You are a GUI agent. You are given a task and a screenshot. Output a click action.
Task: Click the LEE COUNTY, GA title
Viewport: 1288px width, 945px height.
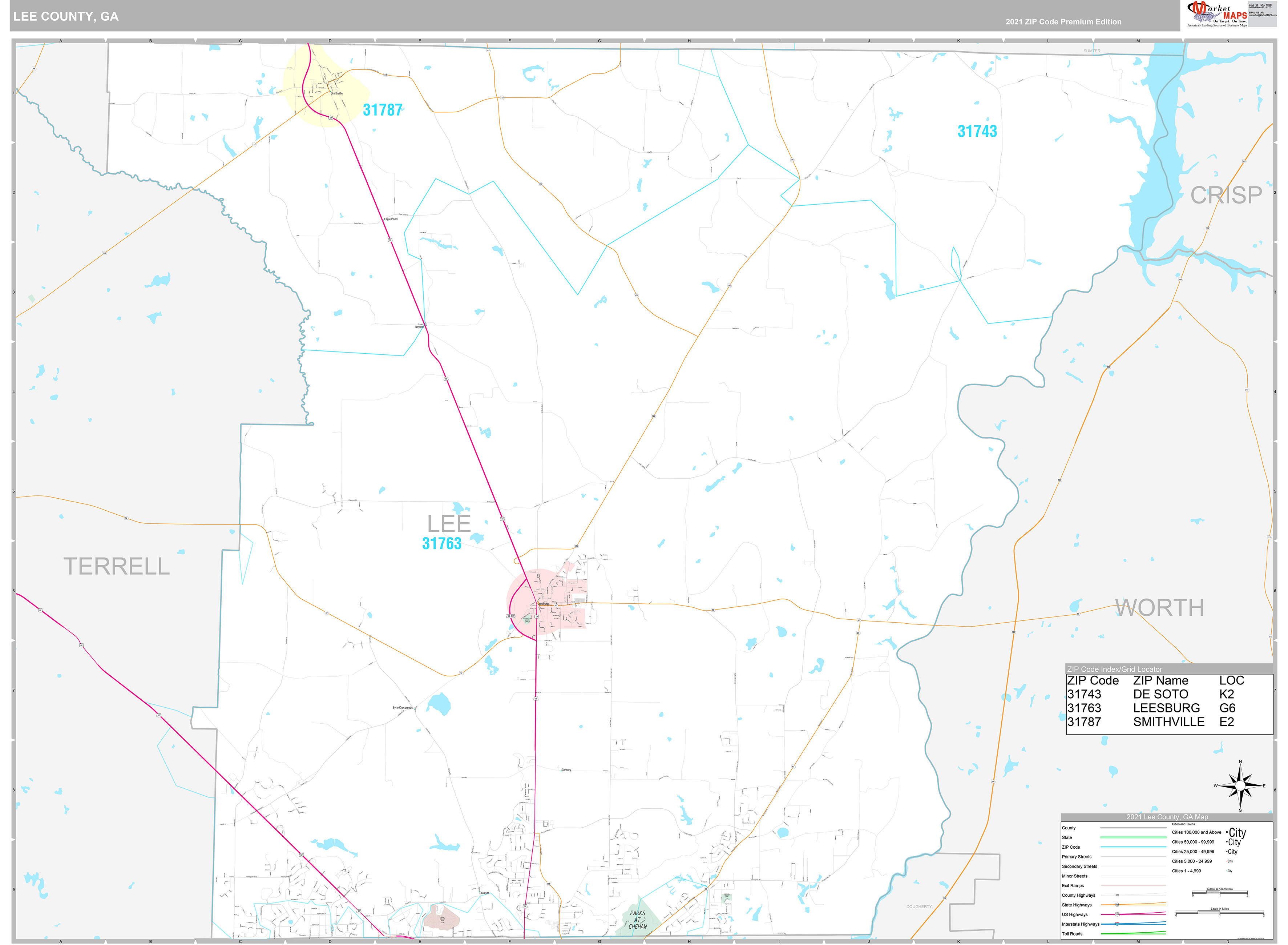click(x=65, y=17)
